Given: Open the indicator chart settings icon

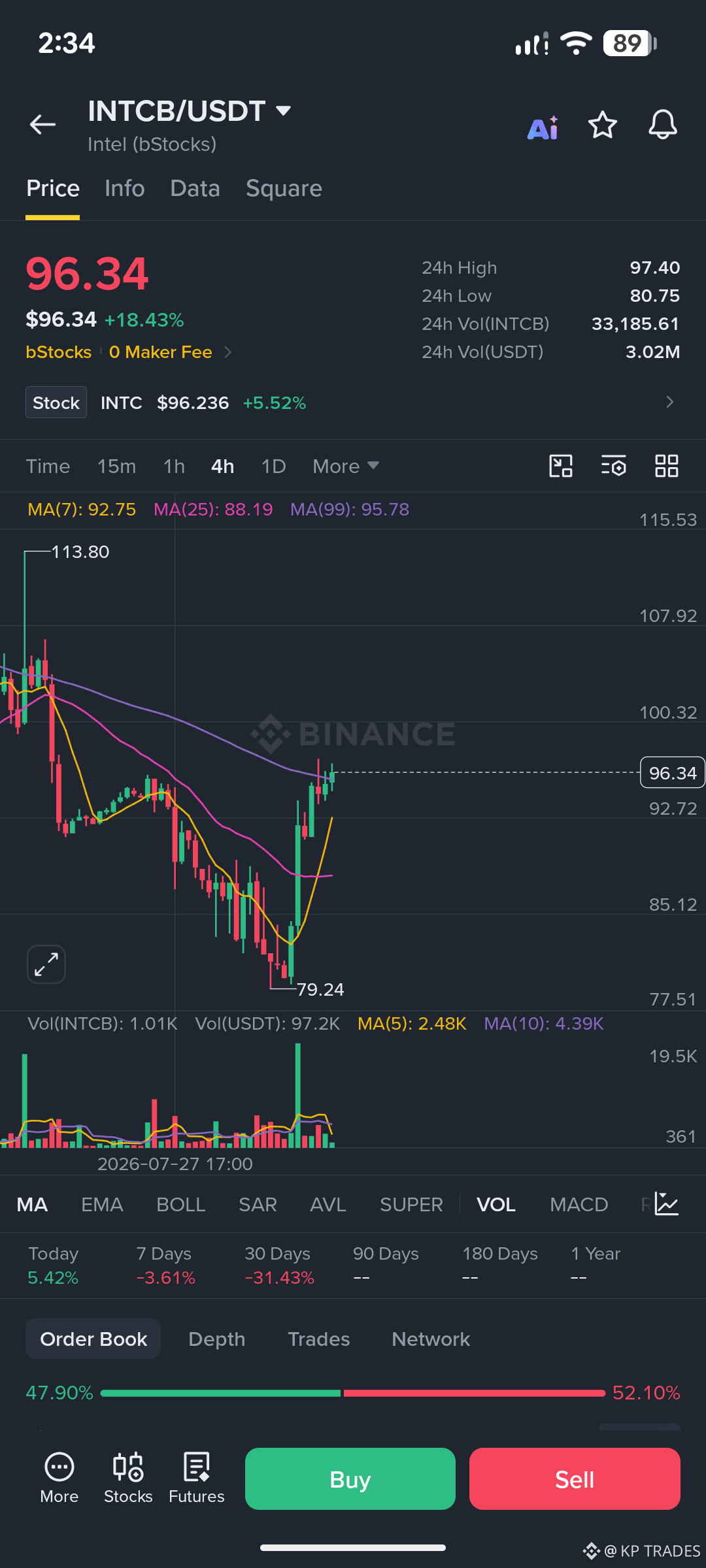Looking at the screenshot, I should (x=667, y=1204).
